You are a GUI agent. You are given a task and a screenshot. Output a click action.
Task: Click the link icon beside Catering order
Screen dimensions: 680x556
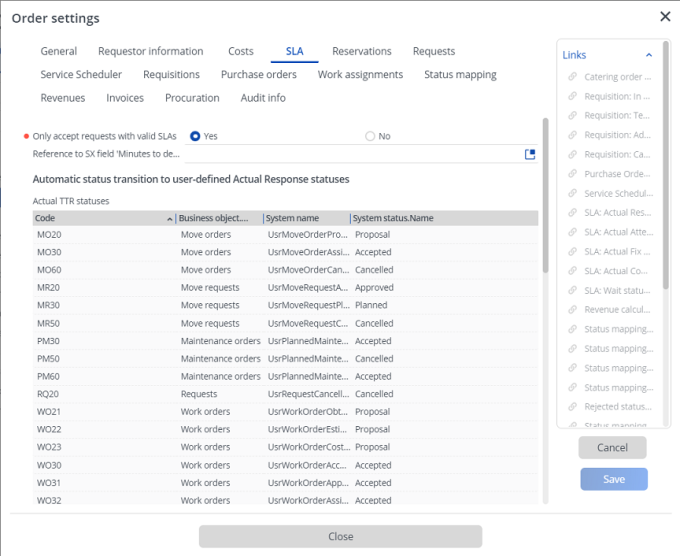pyautogui.click(x=572, y=77)
